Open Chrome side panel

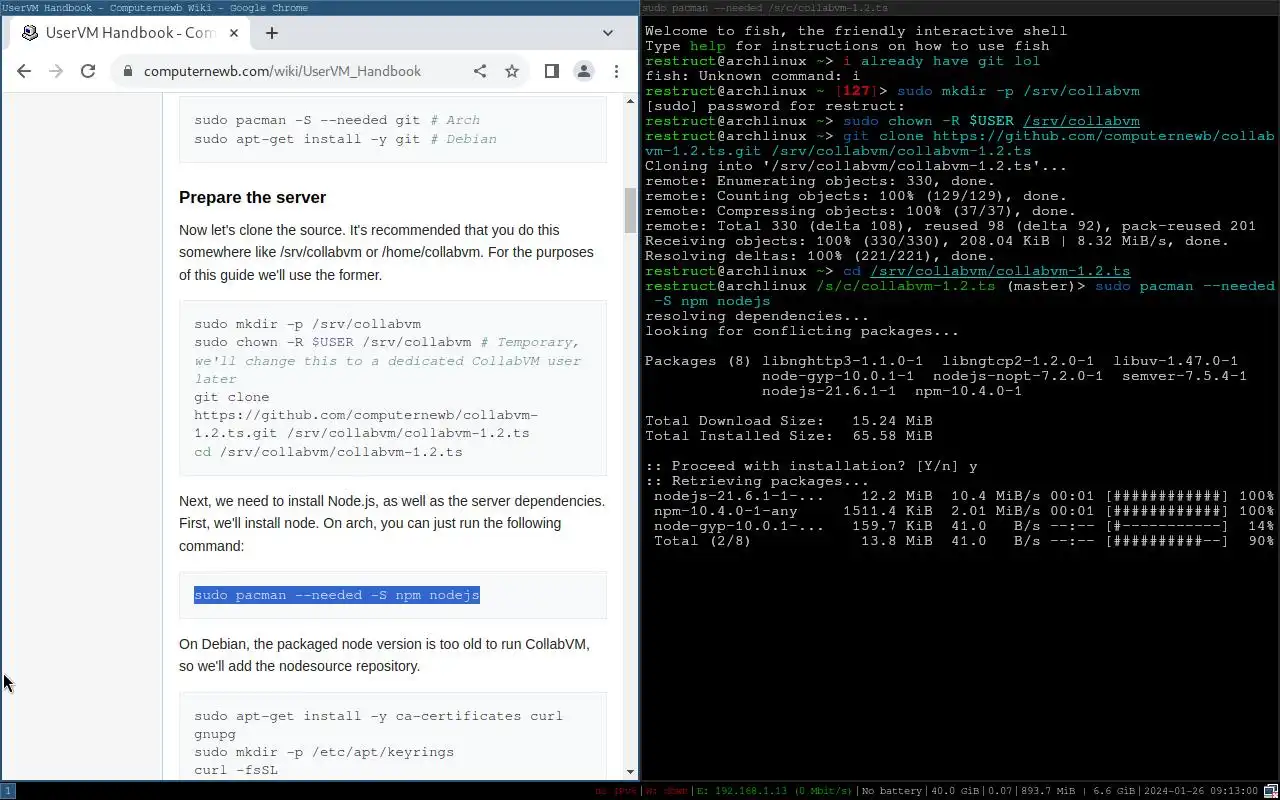tap(551, 71)
